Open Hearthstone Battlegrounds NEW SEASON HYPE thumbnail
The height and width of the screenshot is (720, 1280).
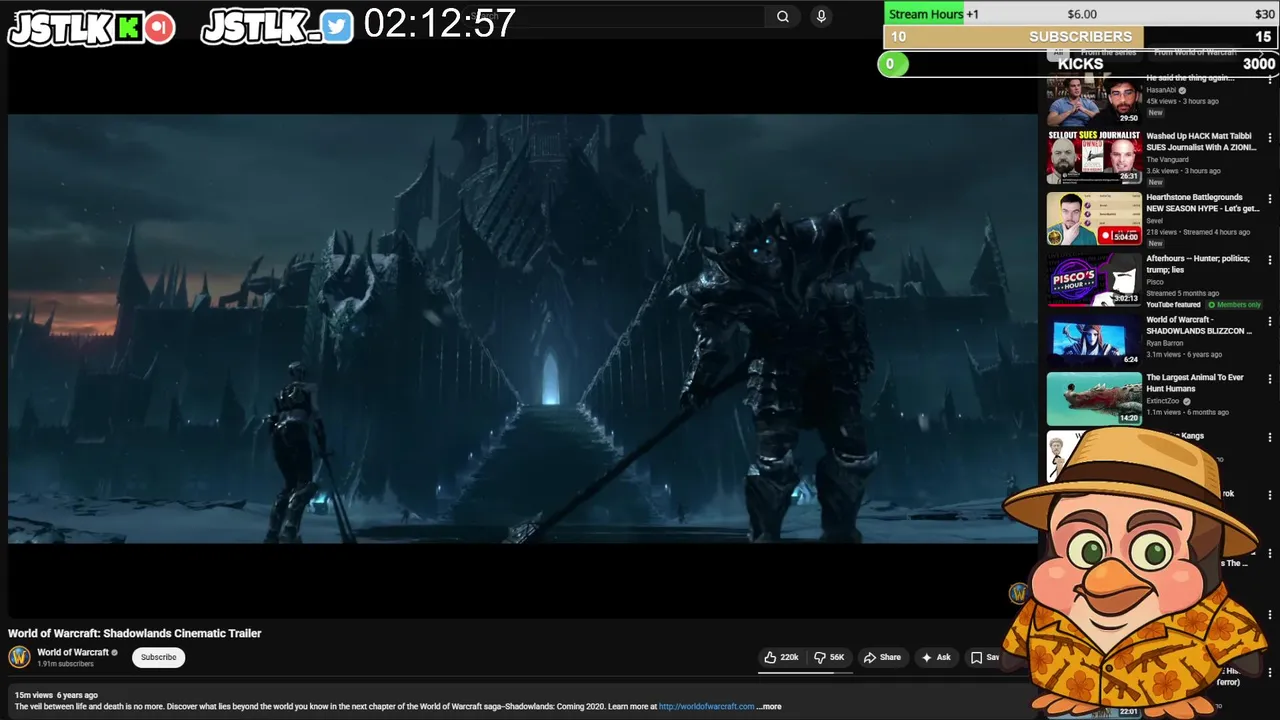coord(1094,218)
